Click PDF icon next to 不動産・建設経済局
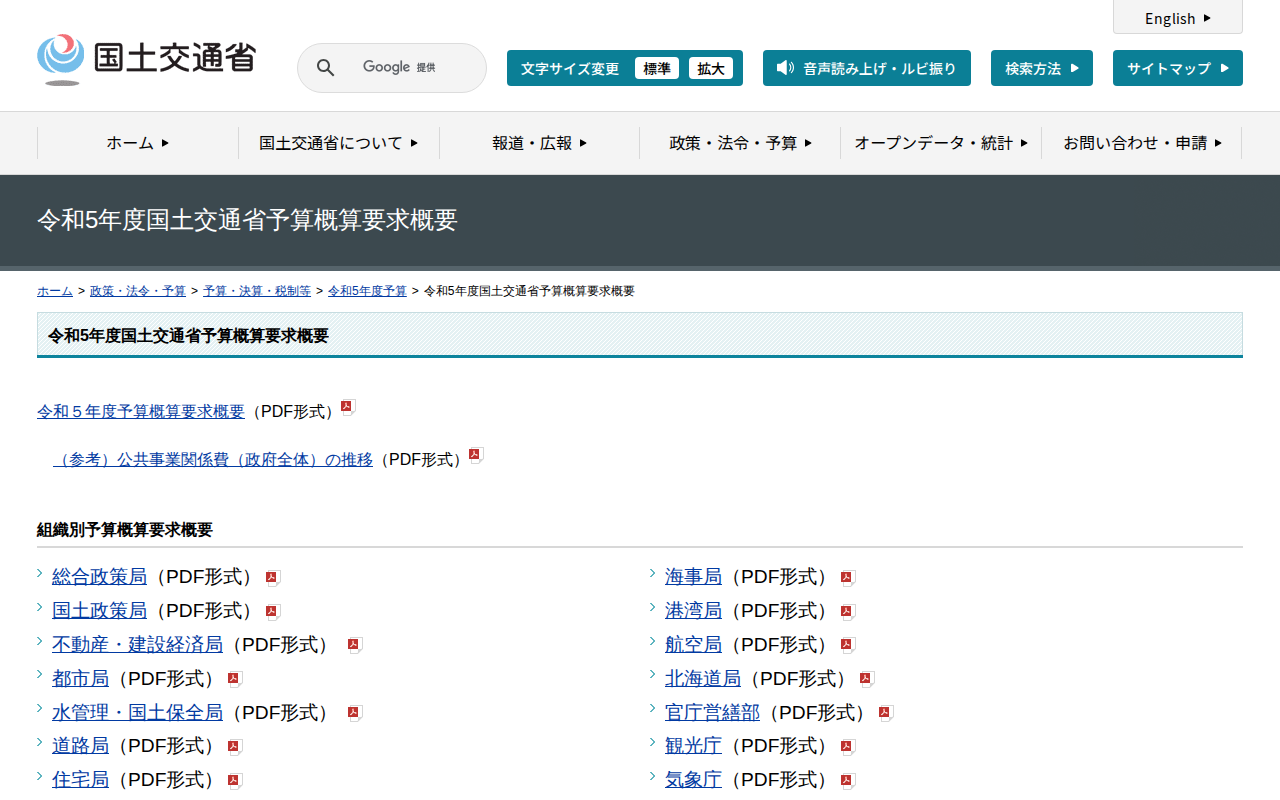Viewport: 1280px width, 800px height. (x=354, y=646)
